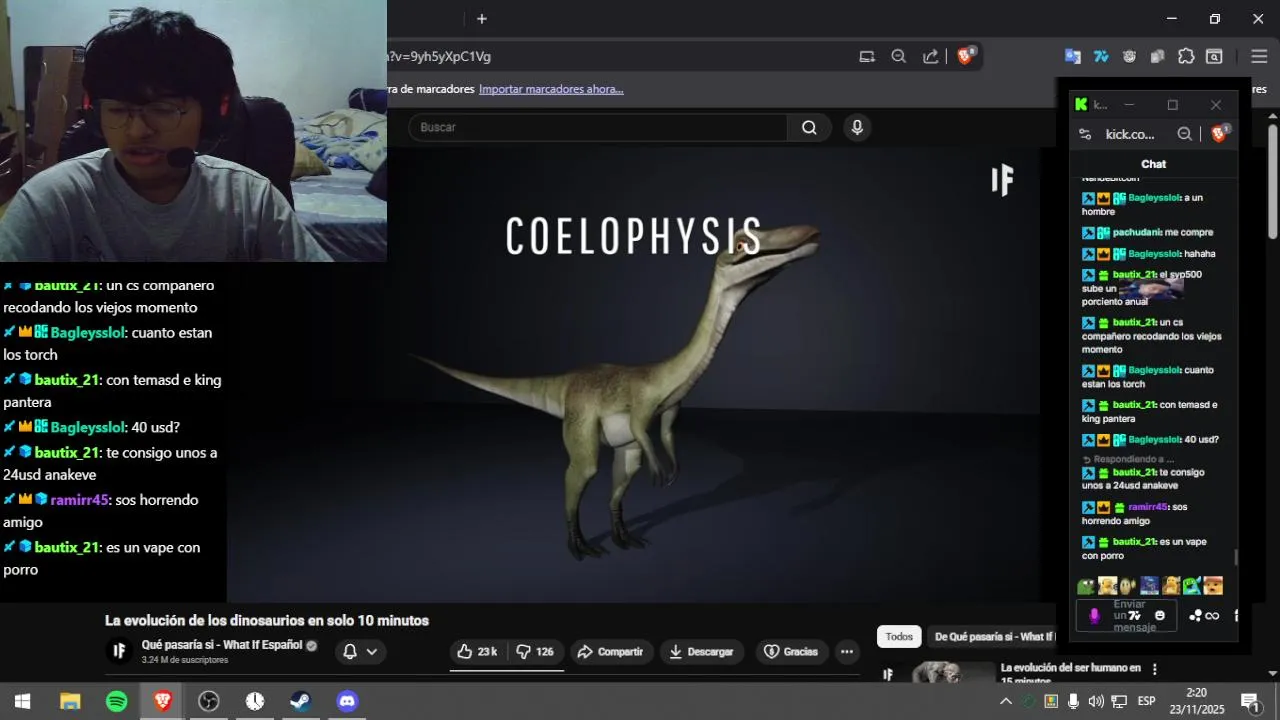This screenshot has height=720, width=1280.
Task: Open Spotify from the taskbar
Action: pyautogui.click(x=116, y=701)
